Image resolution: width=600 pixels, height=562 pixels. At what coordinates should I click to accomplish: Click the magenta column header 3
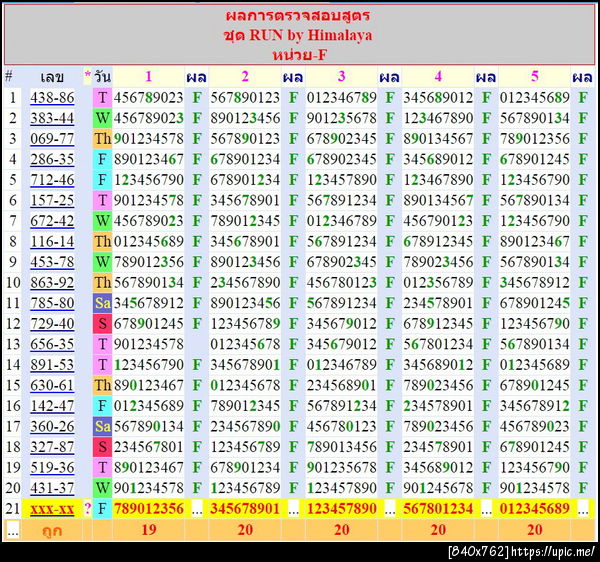[x=341, y=77]
